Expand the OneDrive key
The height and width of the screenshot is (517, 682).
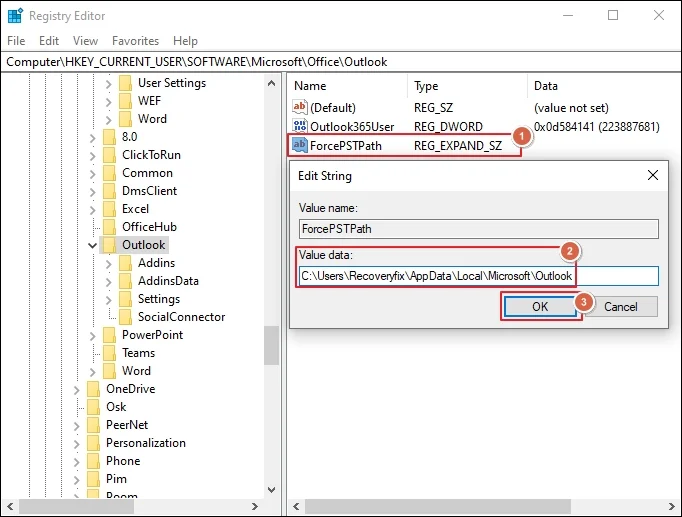pos(77,390)
